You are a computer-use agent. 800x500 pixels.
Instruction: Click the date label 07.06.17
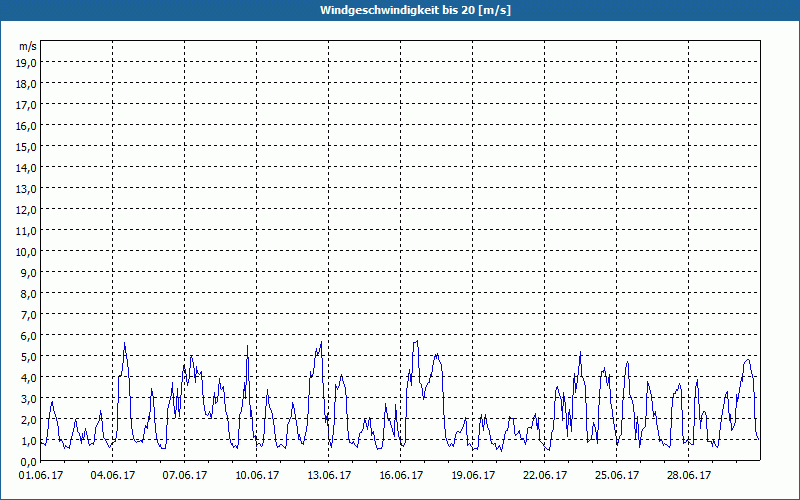coord(185,476)
